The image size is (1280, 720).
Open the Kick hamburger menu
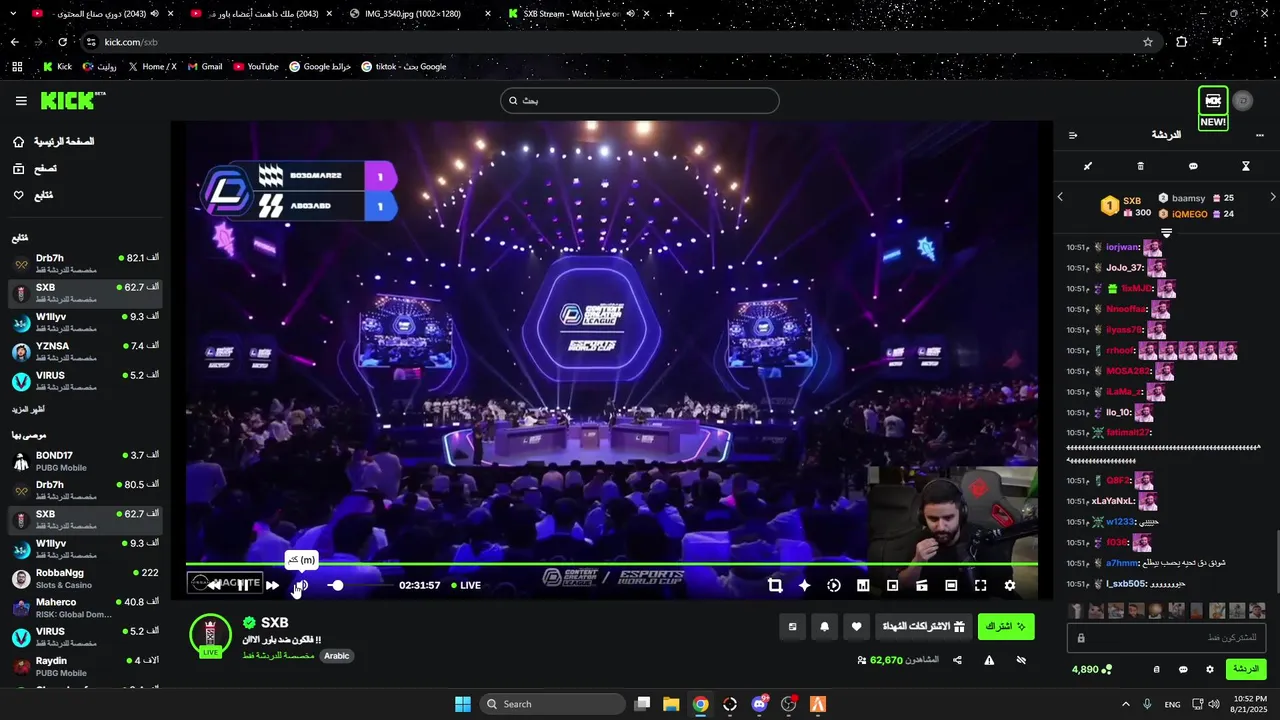[x=21, y=101]
